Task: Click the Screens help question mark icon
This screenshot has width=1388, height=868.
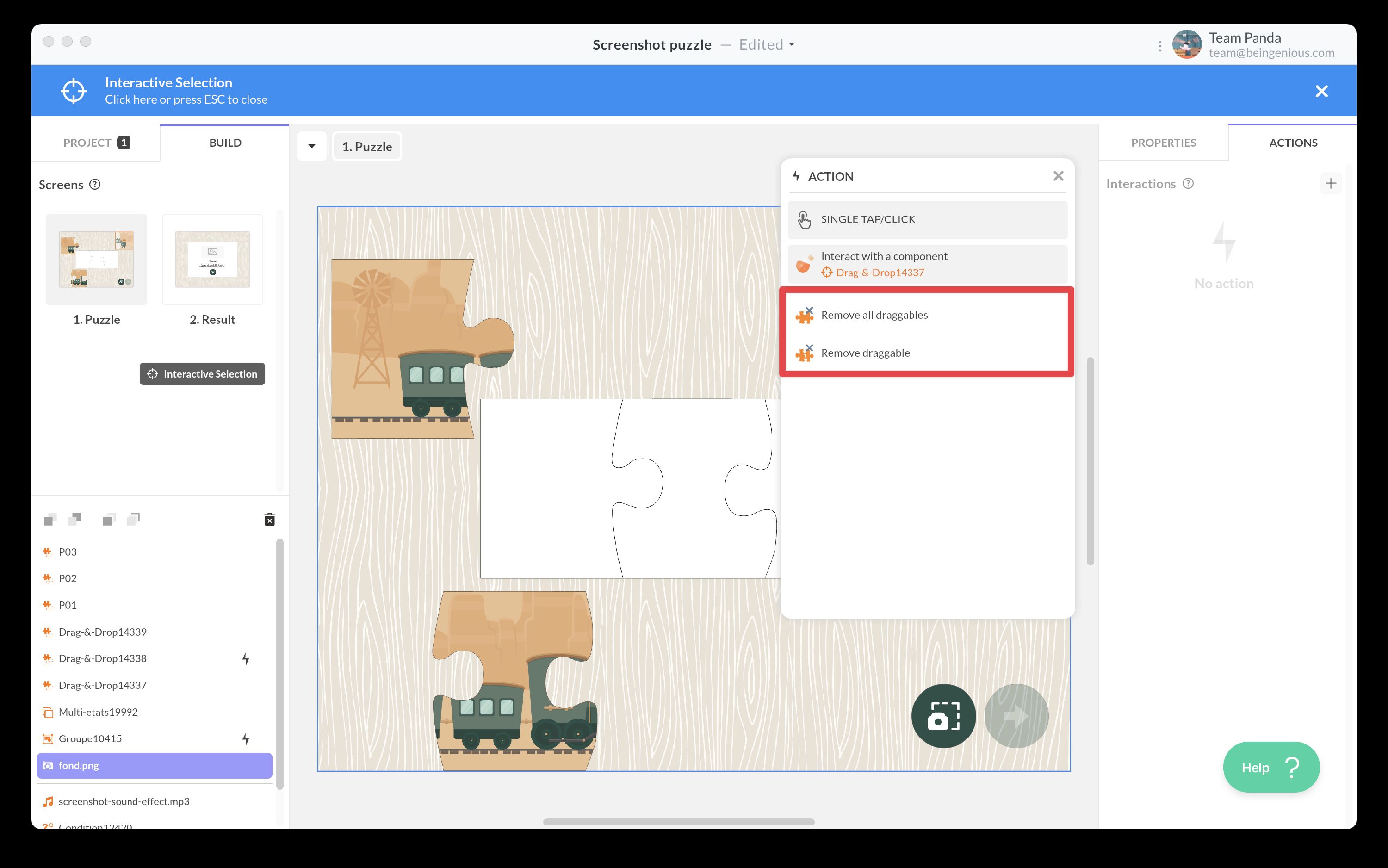Action: [94, 184]
